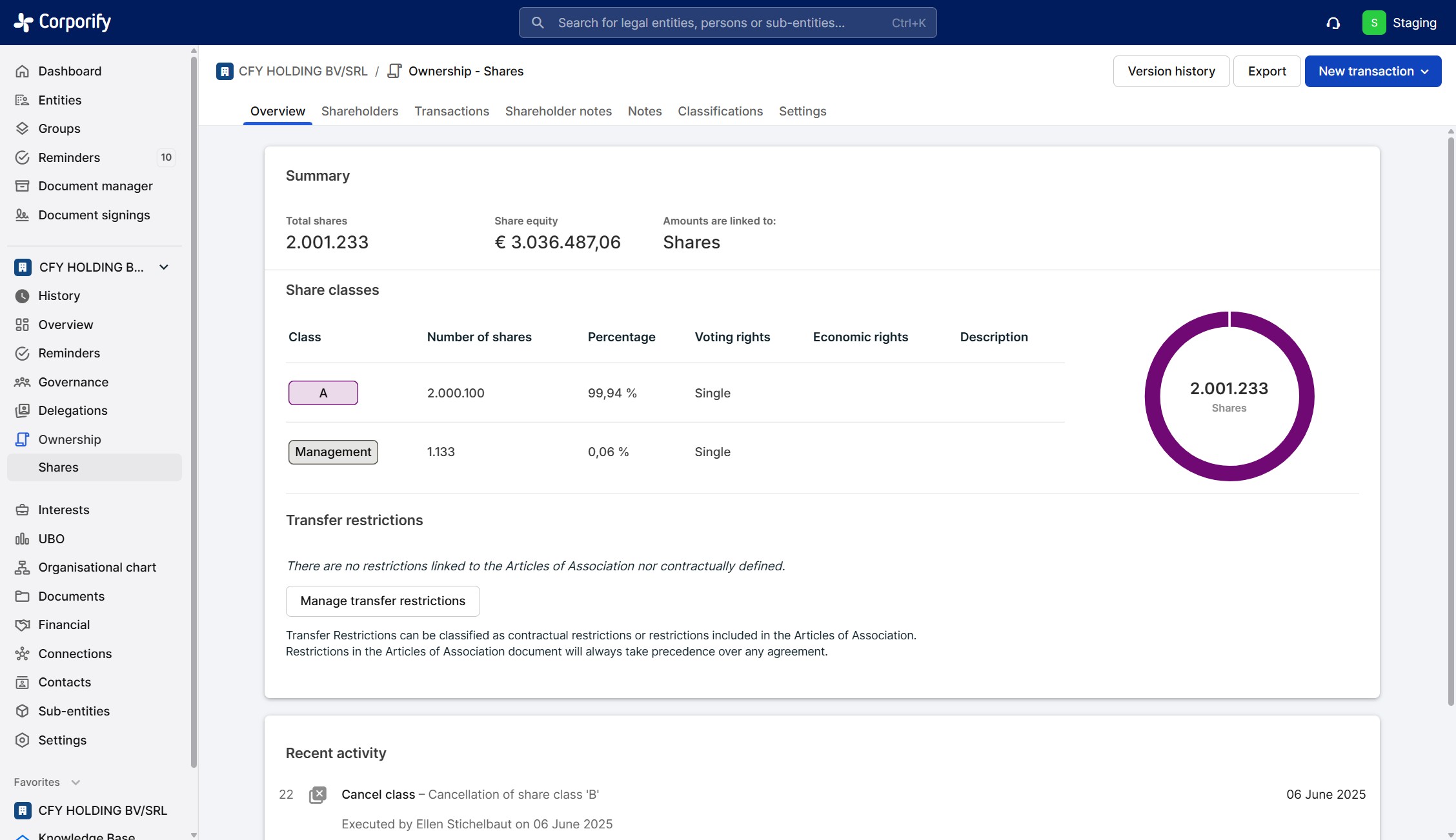Open the UBO chart icon
The image size is (1456, 840).
[x=23, y=539]
